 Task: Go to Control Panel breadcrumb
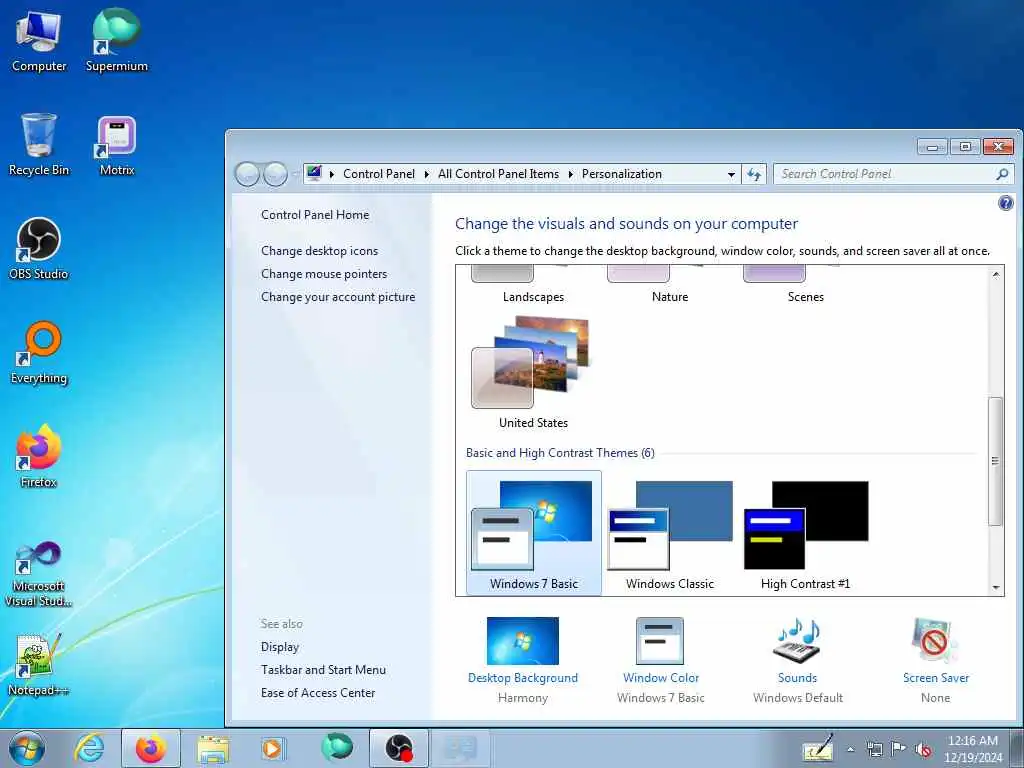379,174
